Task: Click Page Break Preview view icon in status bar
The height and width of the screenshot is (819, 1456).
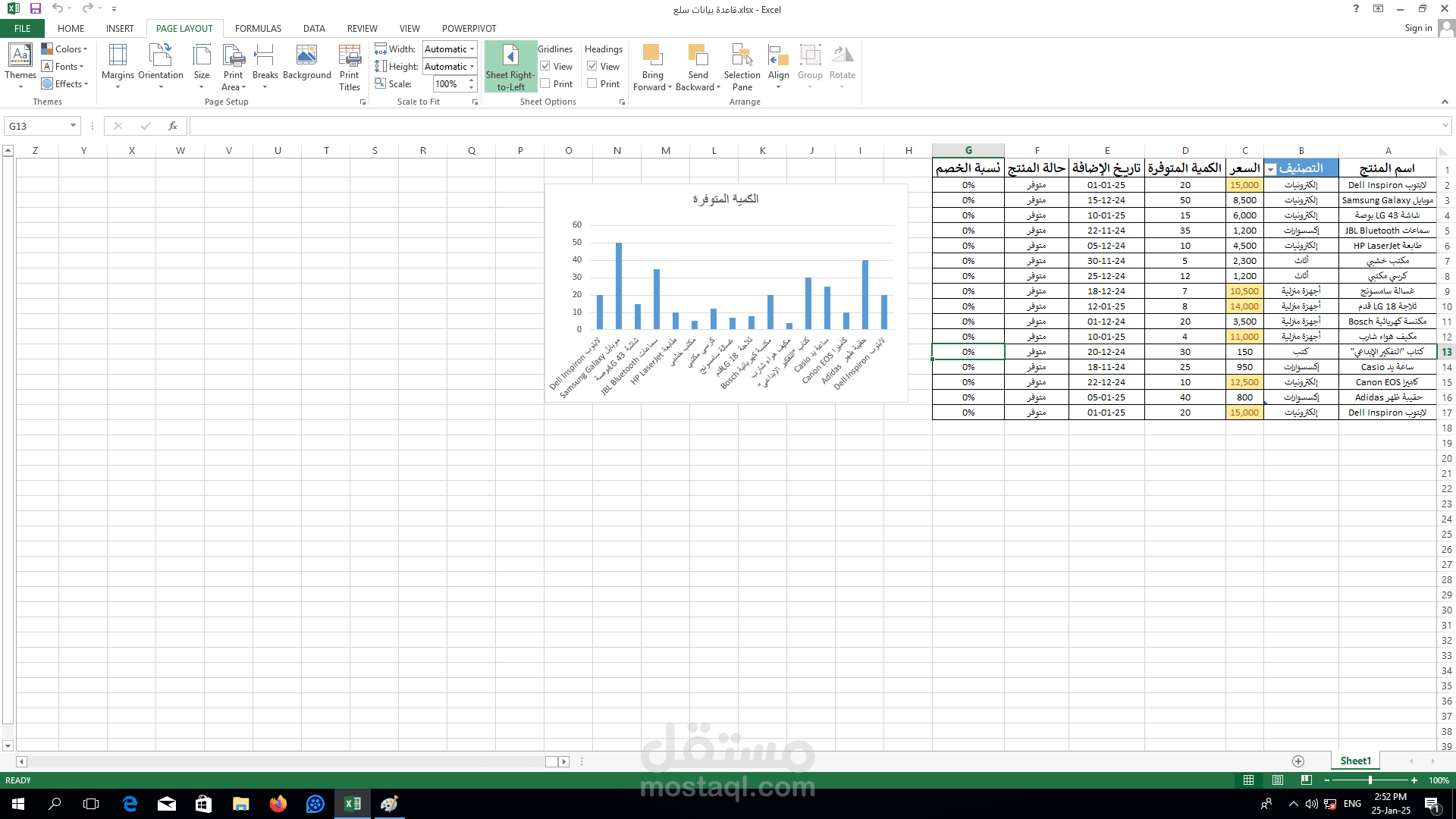Action: [1306, 780]
